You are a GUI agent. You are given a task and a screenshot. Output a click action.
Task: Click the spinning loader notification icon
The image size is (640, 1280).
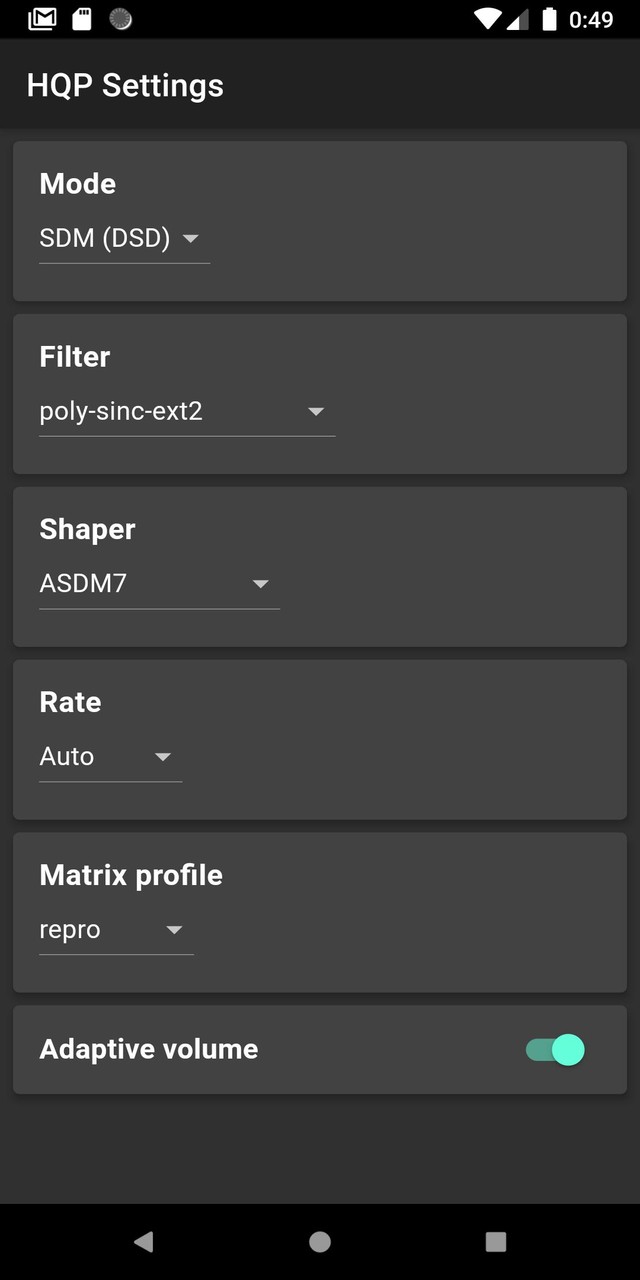point(120,18)
